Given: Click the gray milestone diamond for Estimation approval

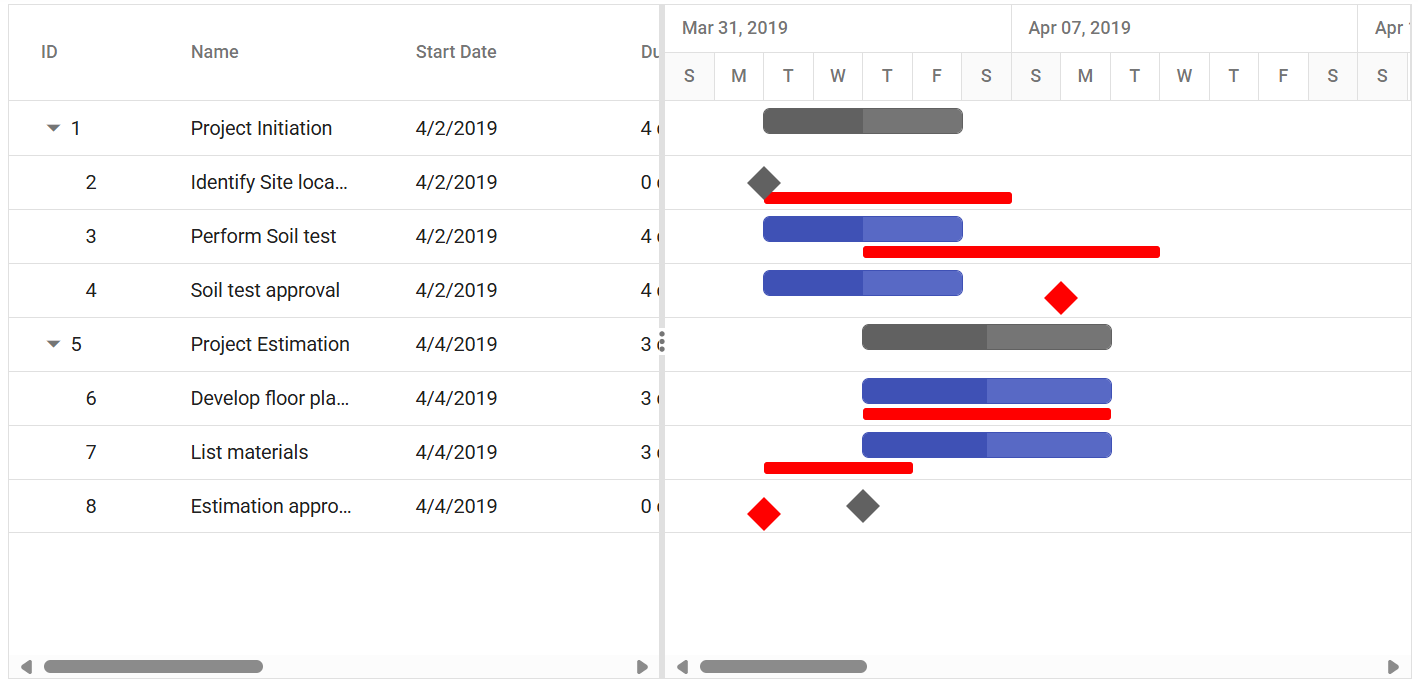Looking at the screenshot, I should 863,506.
